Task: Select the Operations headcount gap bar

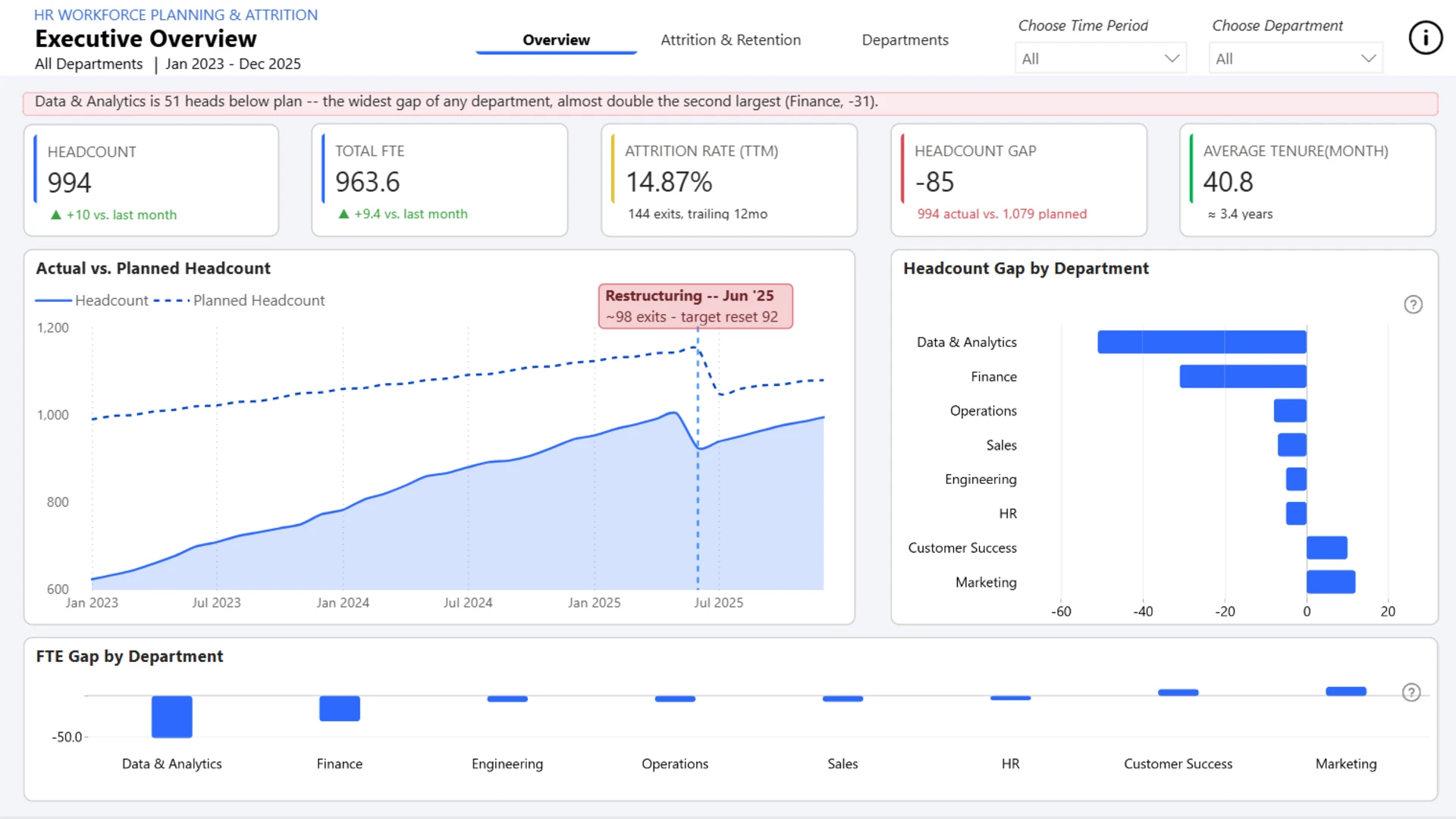Action: (1290, 410)
